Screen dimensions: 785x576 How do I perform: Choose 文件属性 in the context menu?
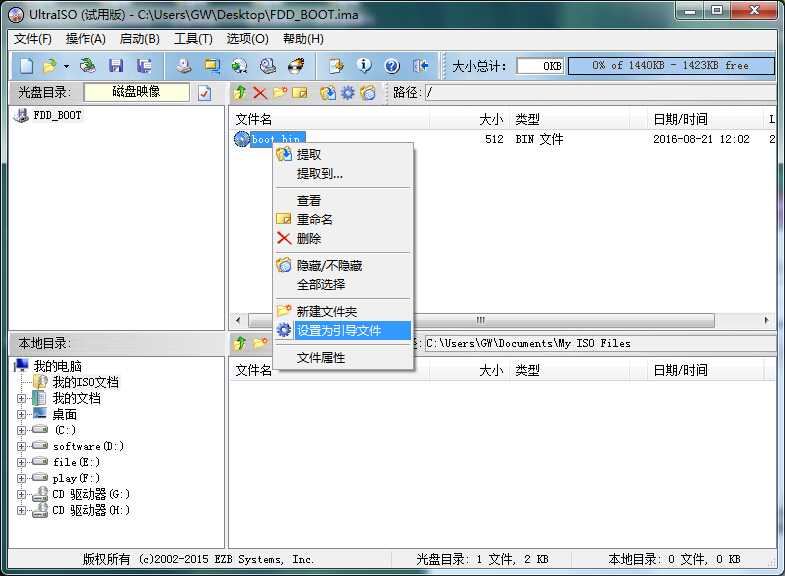[x=343, y=358]
